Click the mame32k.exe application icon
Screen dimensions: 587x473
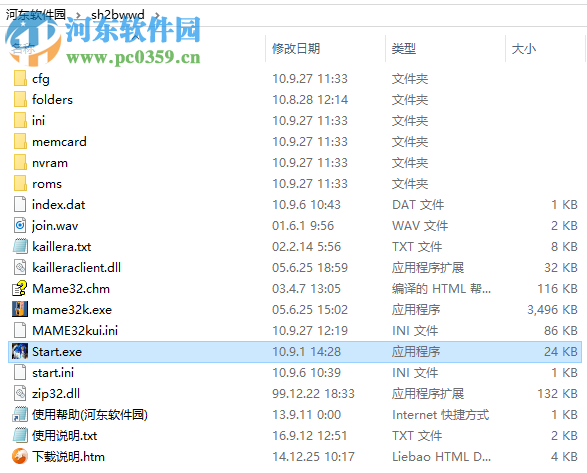[x=20, y=309]
